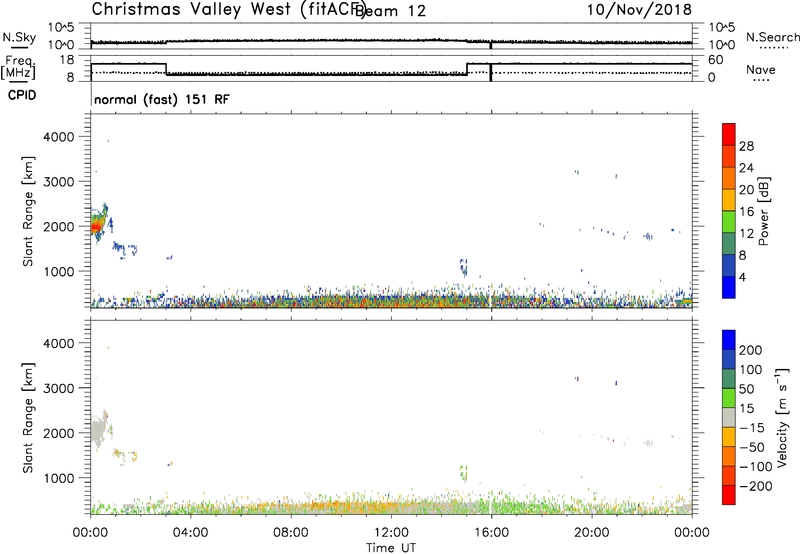Click the "4000" range tick of Power panel
This screenshot has width=800, height=554.
pos(58,137)
